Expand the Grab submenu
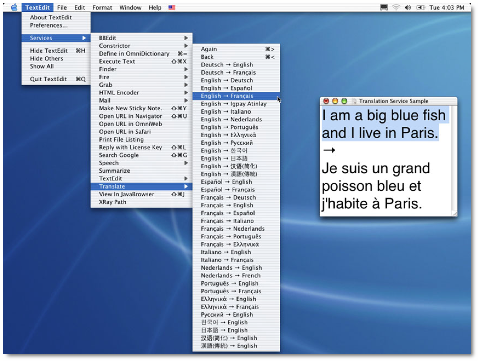 pyautogui.click(x=141, y=85)
